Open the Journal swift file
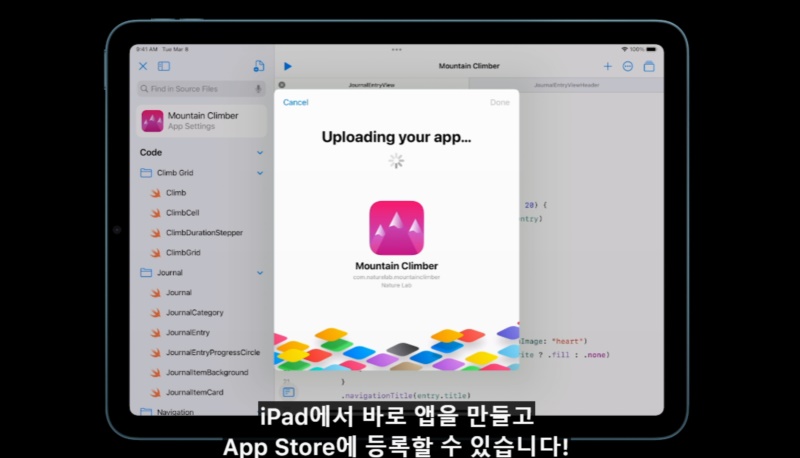The height and width of the screenshot is (458, 800). tap(179, 293)
